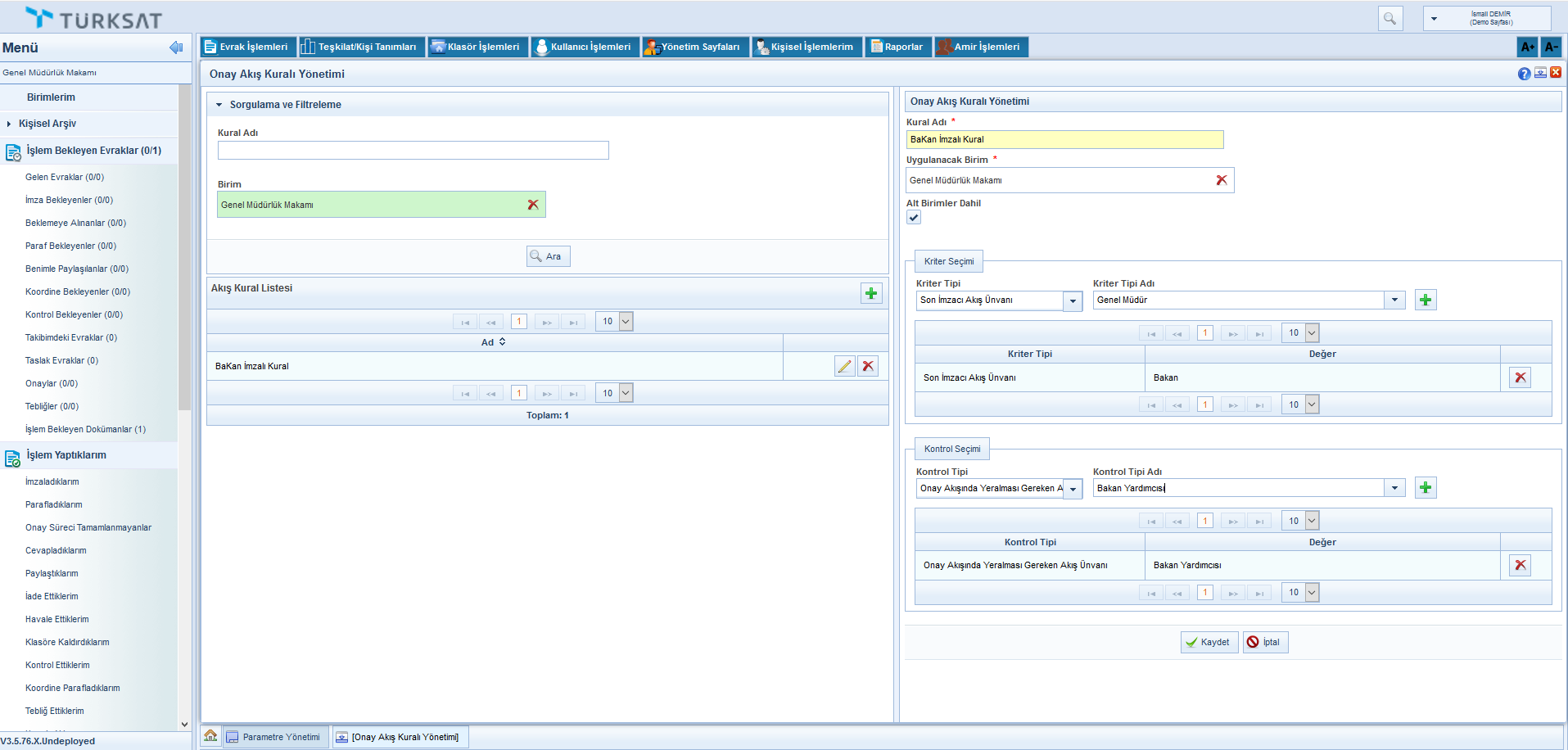The image size is (1568, 750).
Task: Increase font size with A+ button
Action: [x=1527, y=47]
